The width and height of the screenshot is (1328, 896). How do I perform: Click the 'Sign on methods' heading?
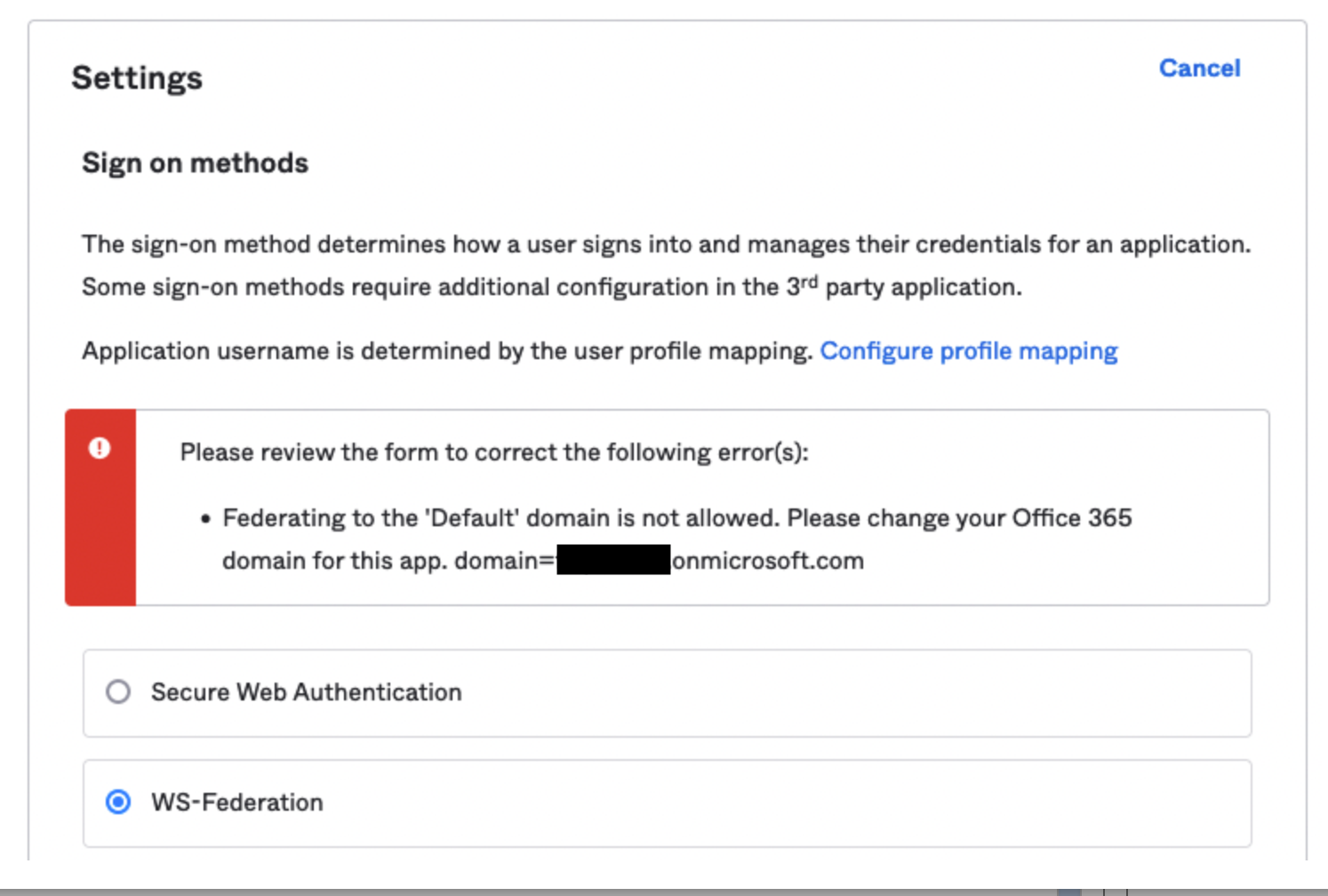tap(195, 164)
